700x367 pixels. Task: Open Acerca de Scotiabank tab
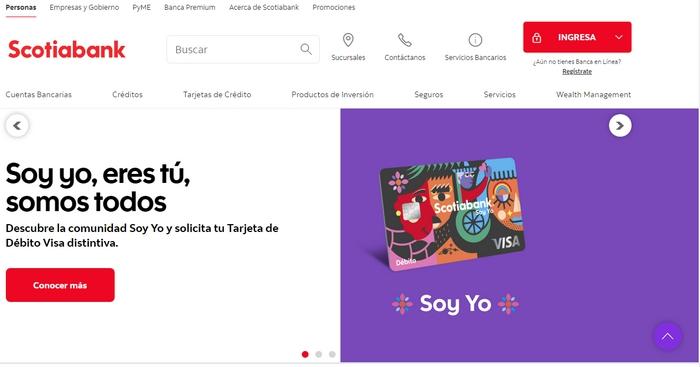click(264, 8)
